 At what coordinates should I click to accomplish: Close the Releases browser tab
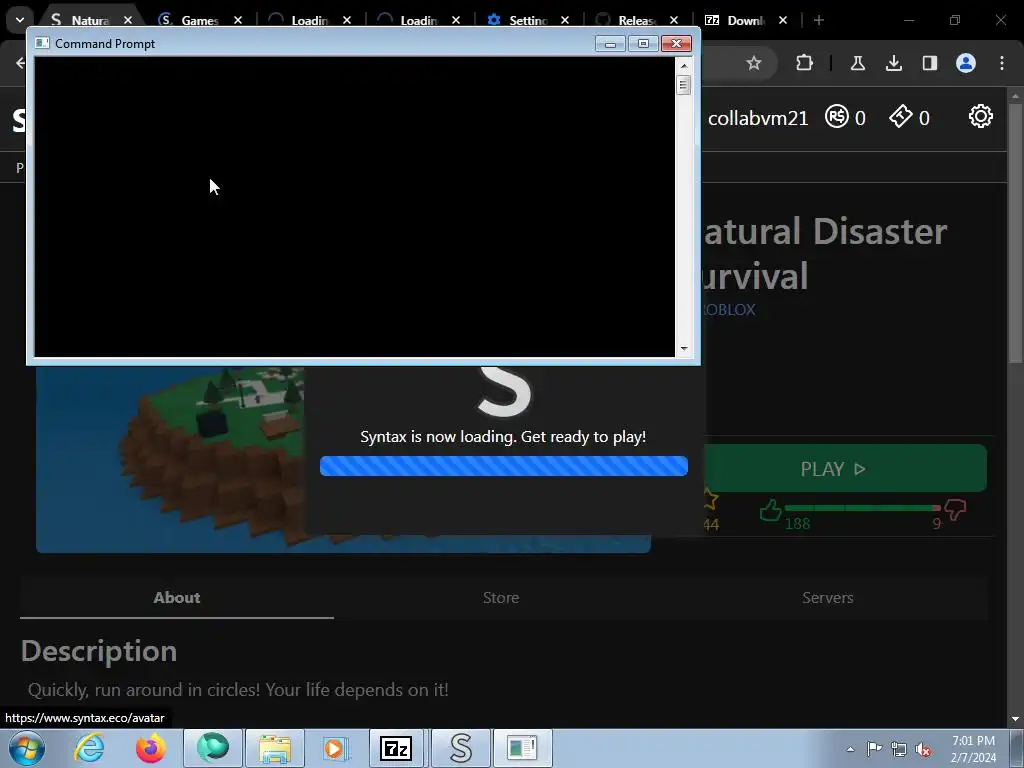coord(674,20)
